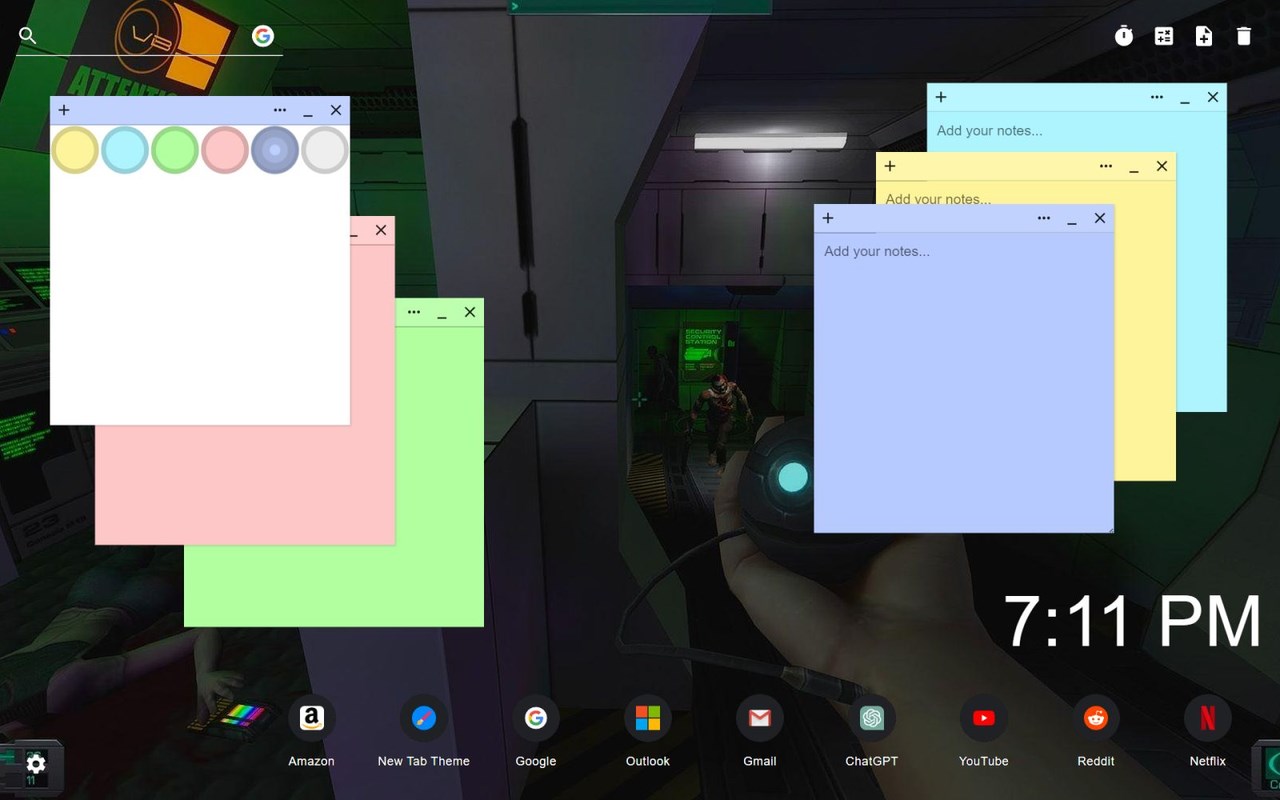
Task: Open the Amazon shortcut
Action: point(312,732)
